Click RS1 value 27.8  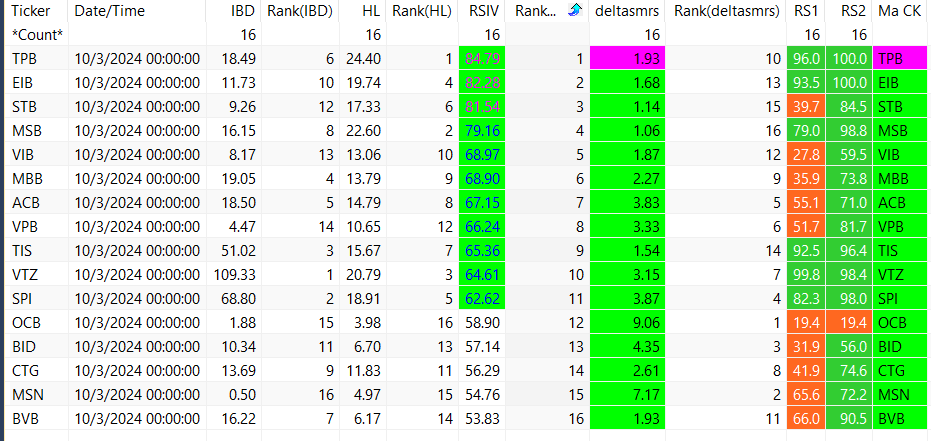(x=806, y=155)
